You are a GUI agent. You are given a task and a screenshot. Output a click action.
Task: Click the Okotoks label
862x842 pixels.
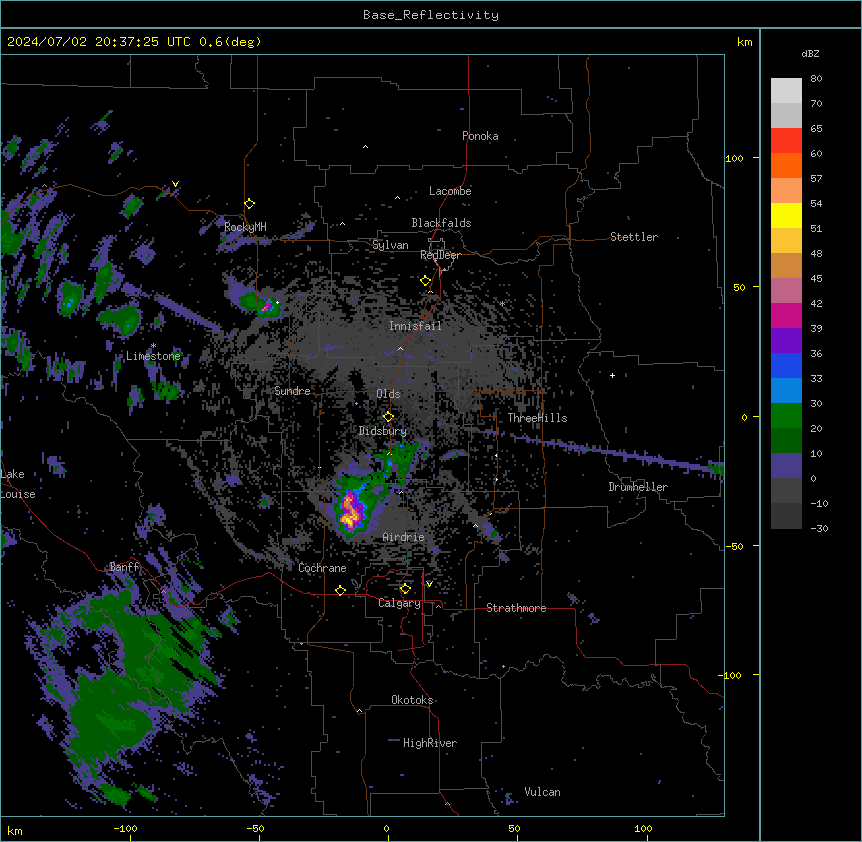coord(412,700)
